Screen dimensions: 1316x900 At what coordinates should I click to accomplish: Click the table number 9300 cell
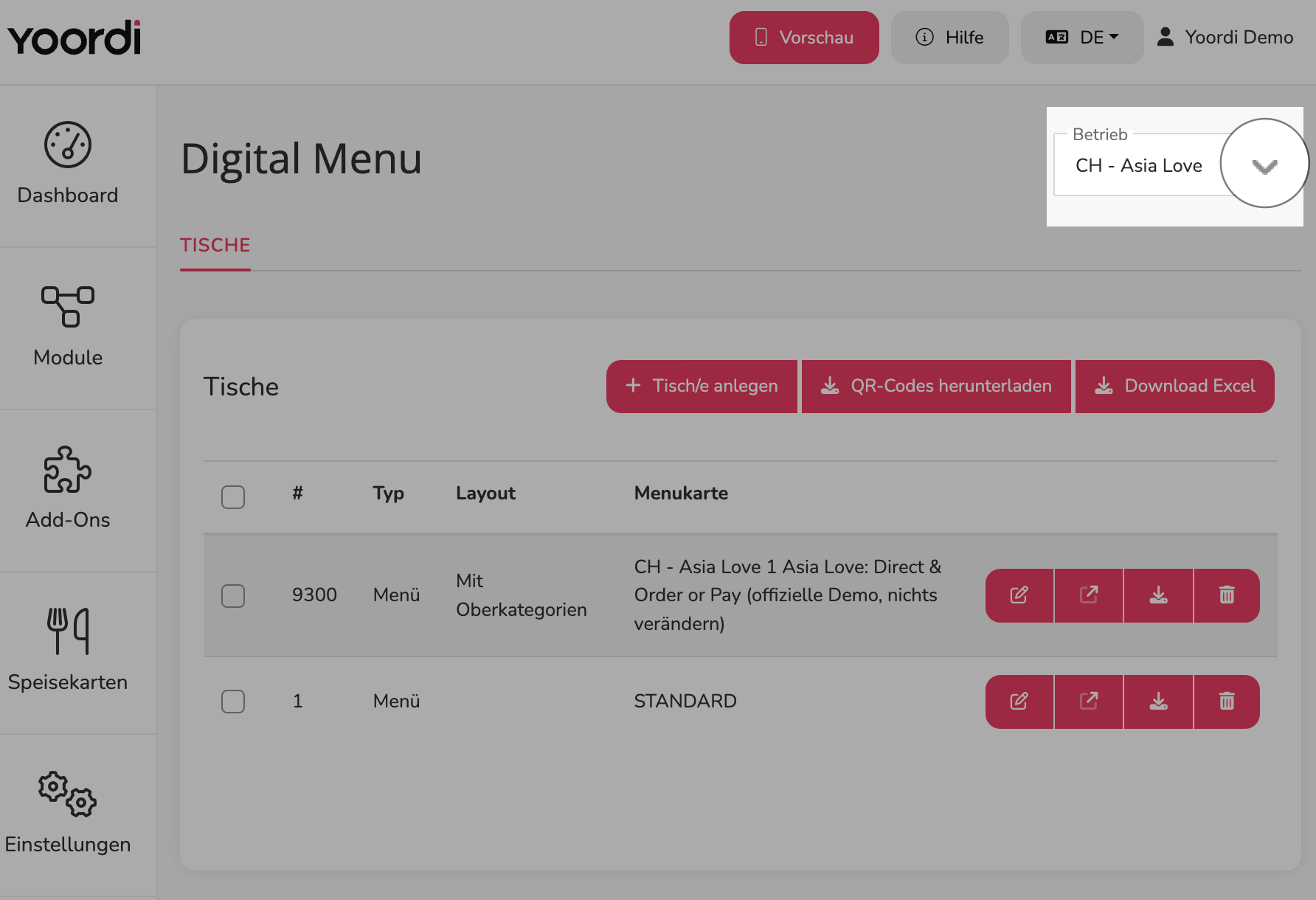(314, 595)
